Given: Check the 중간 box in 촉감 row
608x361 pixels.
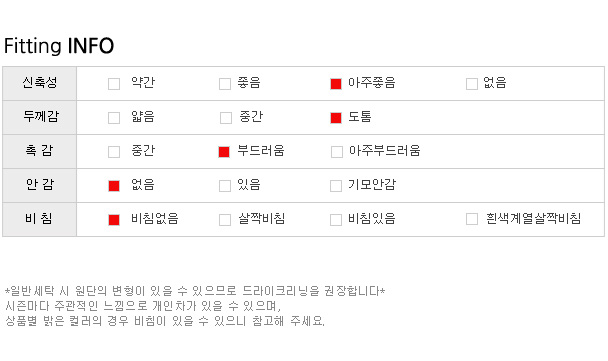Looking at the screenshot, I should [114, 152].
